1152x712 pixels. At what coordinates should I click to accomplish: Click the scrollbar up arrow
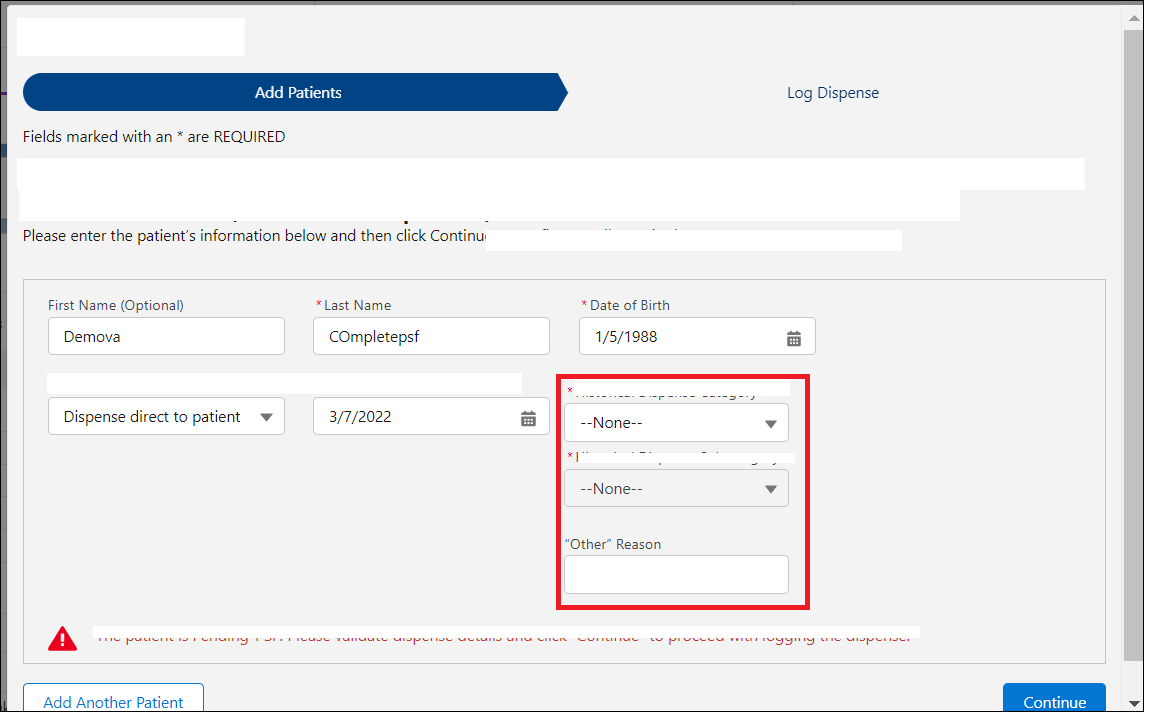click(x=1132, y=17)
